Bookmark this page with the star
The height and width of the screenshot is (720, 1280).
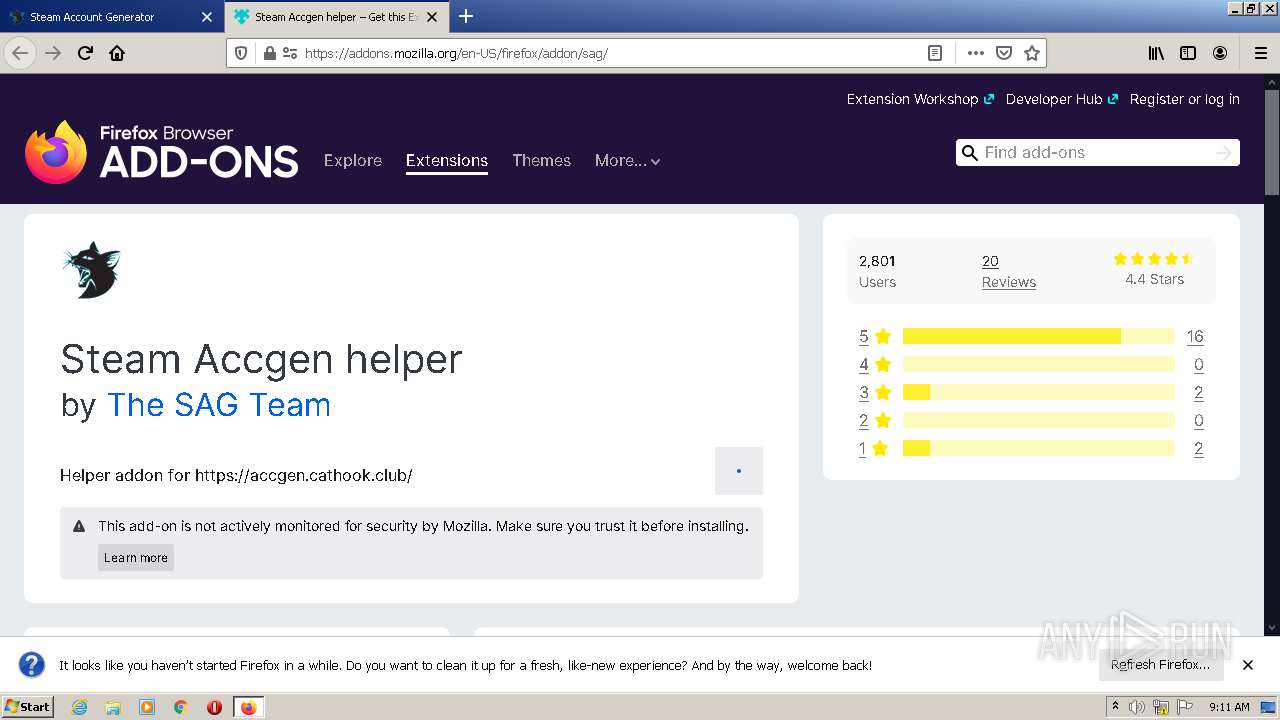pyautogui.click(x=1032, y=53)
